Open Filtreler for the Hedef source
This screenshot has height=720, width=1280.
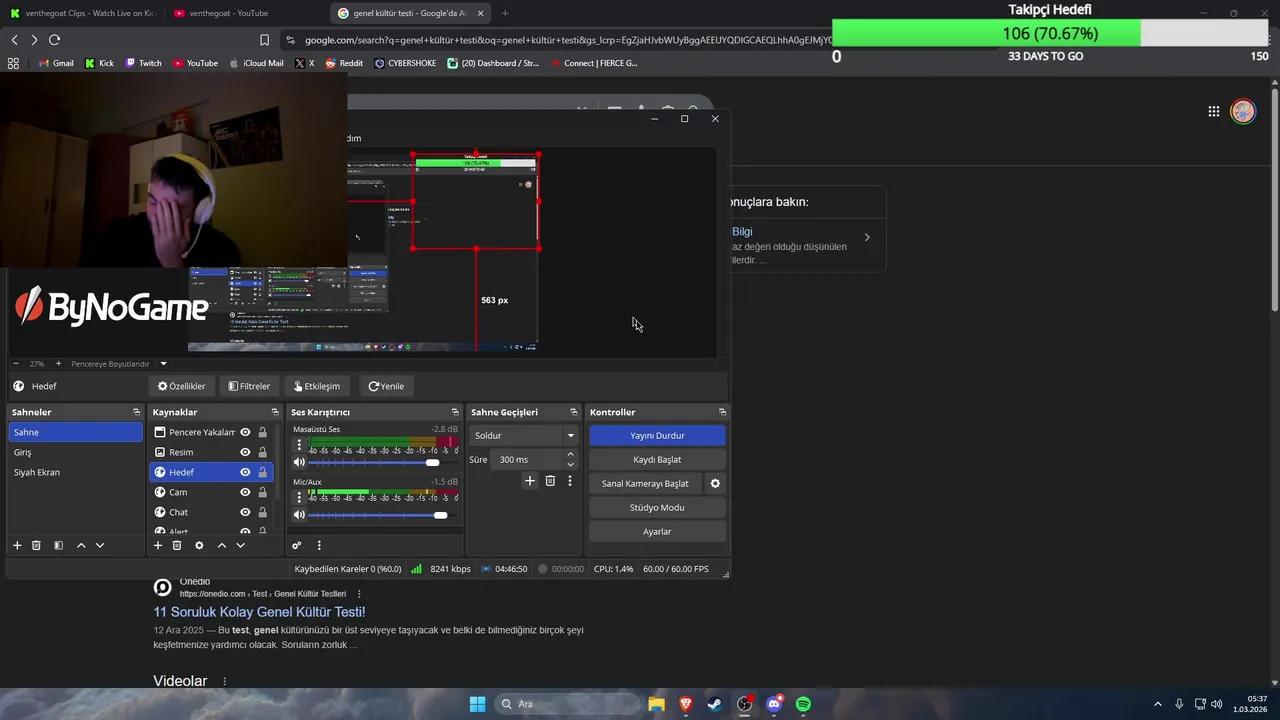pos(249,386)
